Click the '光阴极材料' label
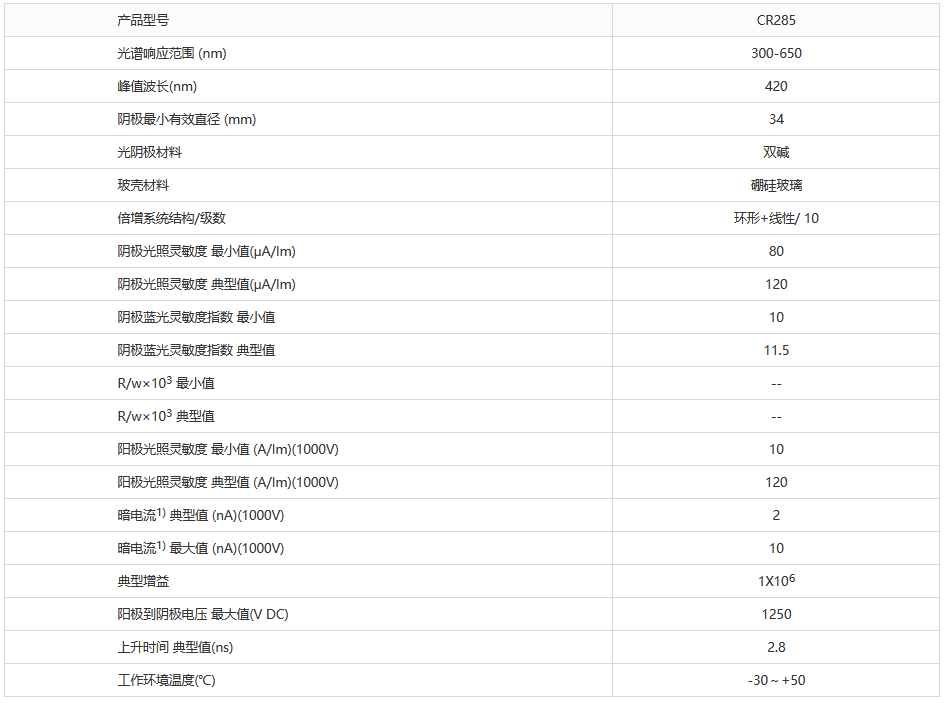The width and height of the screenshot is (946, 703). (150, 152)
